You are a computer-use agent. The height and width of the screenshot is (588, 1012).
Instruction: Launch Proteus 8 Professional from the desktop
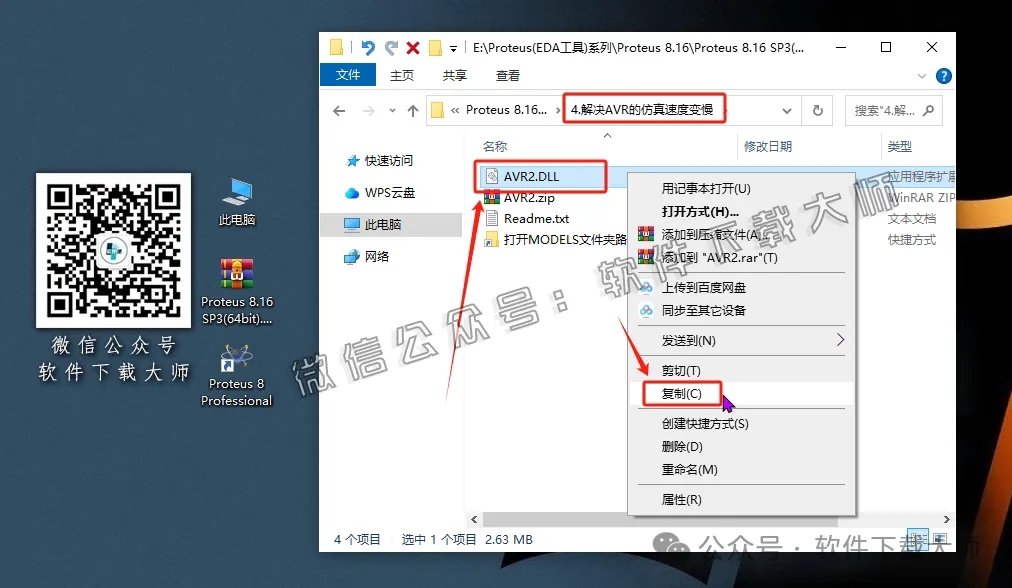pyautogui.click(x=236, y=356)
